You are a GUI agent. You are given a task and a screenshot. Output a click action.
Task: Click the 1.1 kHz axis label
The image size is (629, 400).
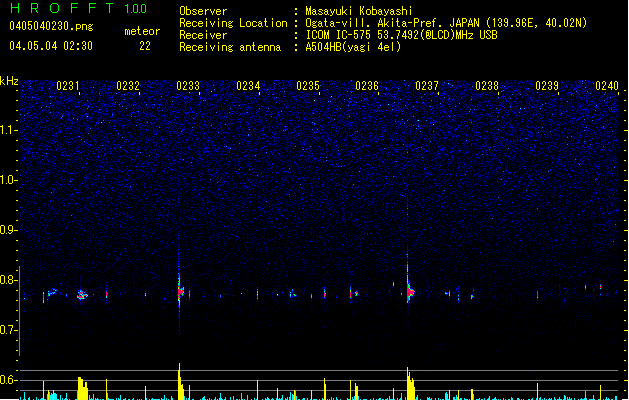8,130
